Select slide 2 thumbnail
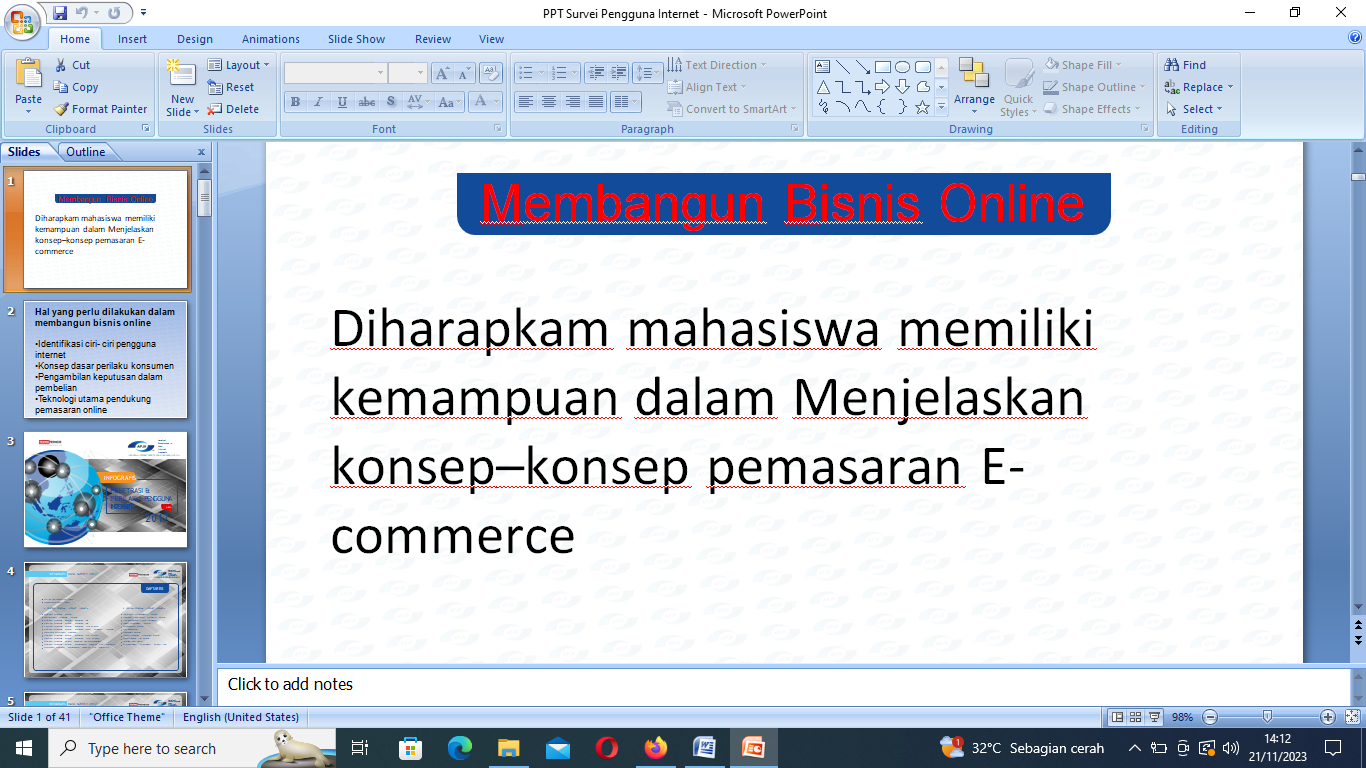The width and height of the screenshot is (1366, 768). click(105, 360)
